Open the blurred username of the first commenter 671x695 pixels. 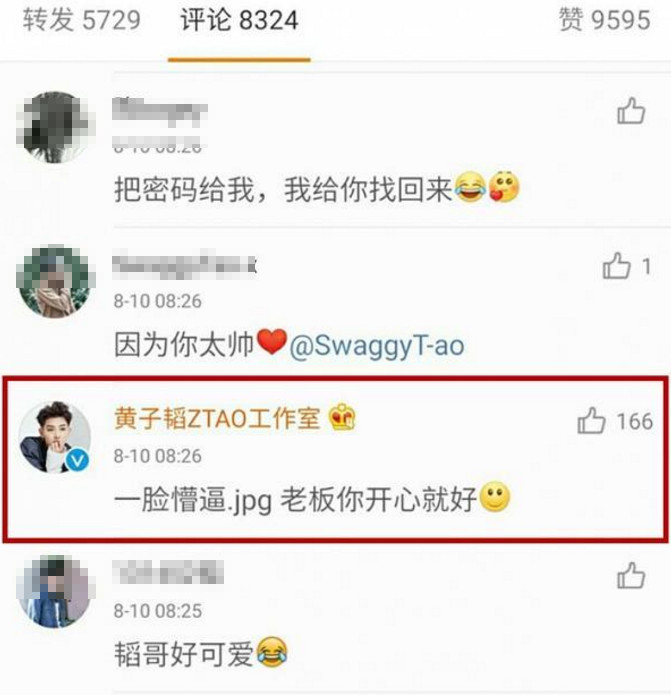(x=160, y=110)
